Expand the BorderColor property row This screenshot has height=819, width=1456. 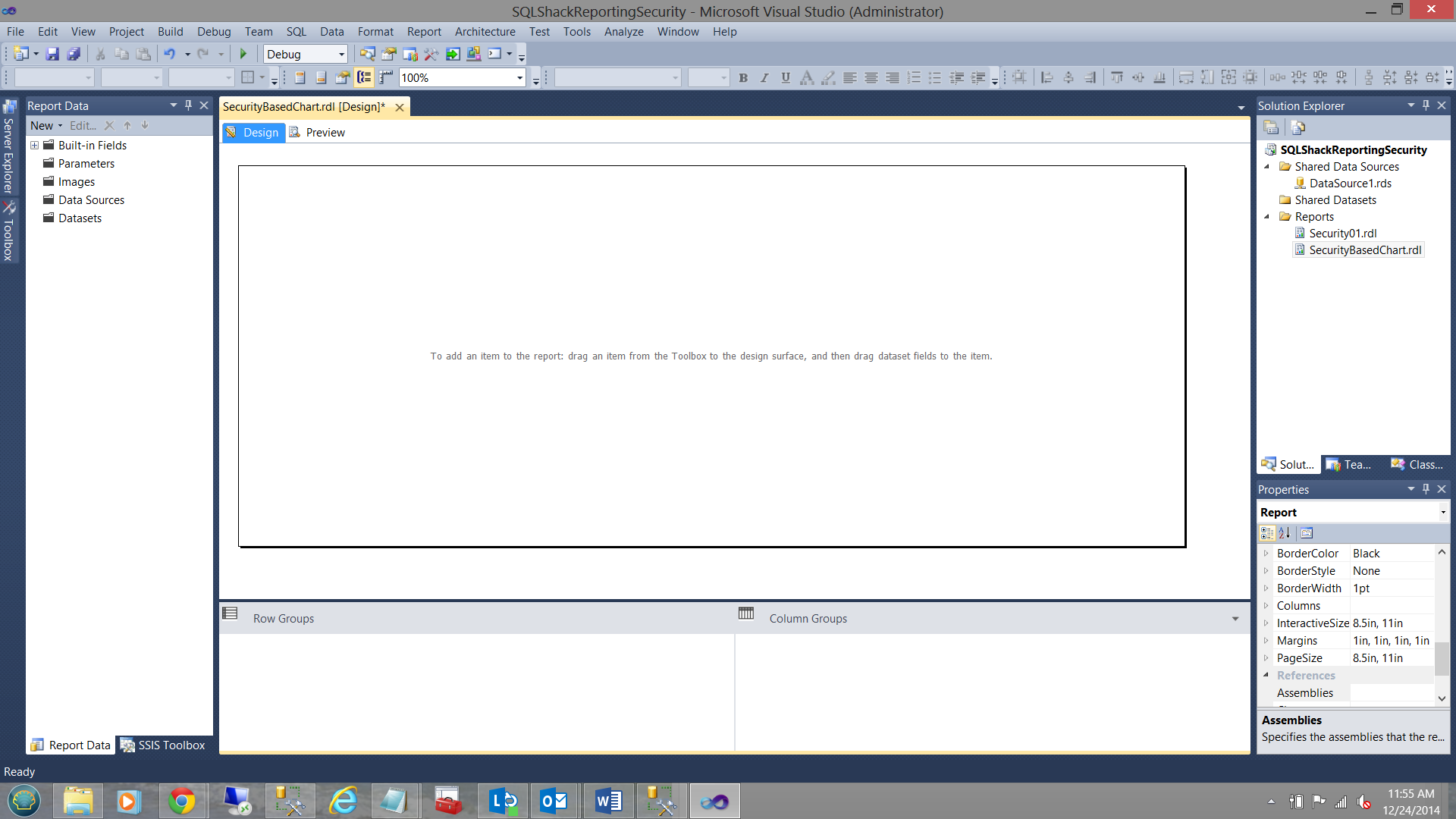click(x=1266, y=554)
